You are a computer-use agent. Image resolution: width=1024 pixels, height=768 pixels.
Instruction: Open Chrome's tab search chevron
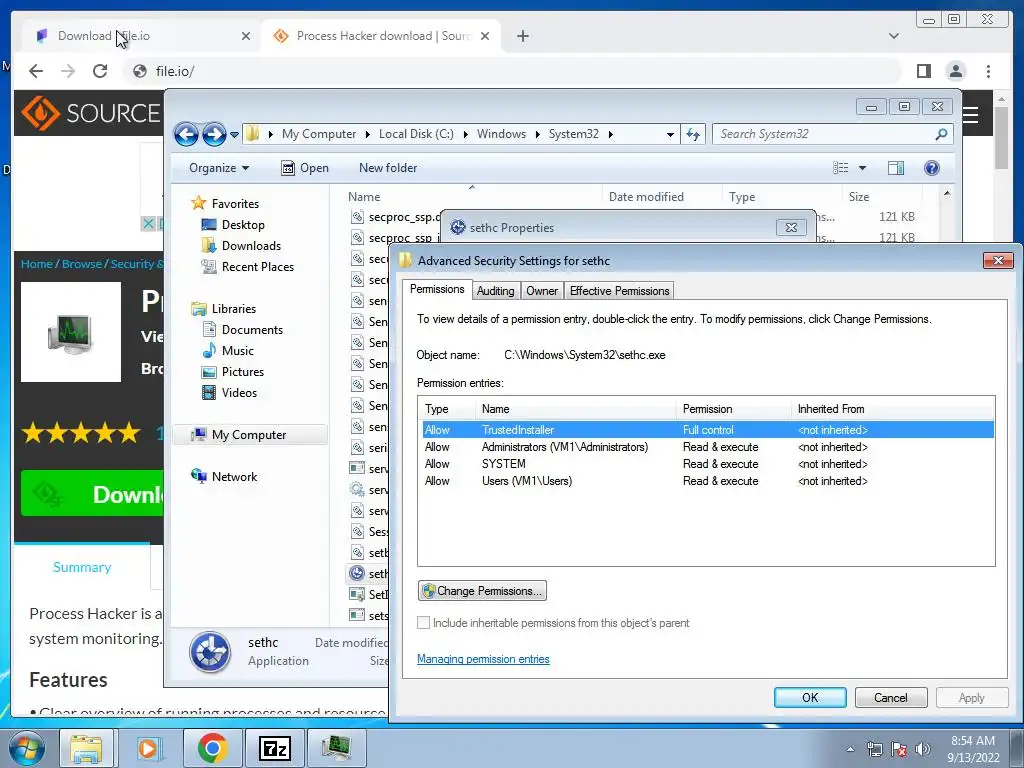[894, 36]
